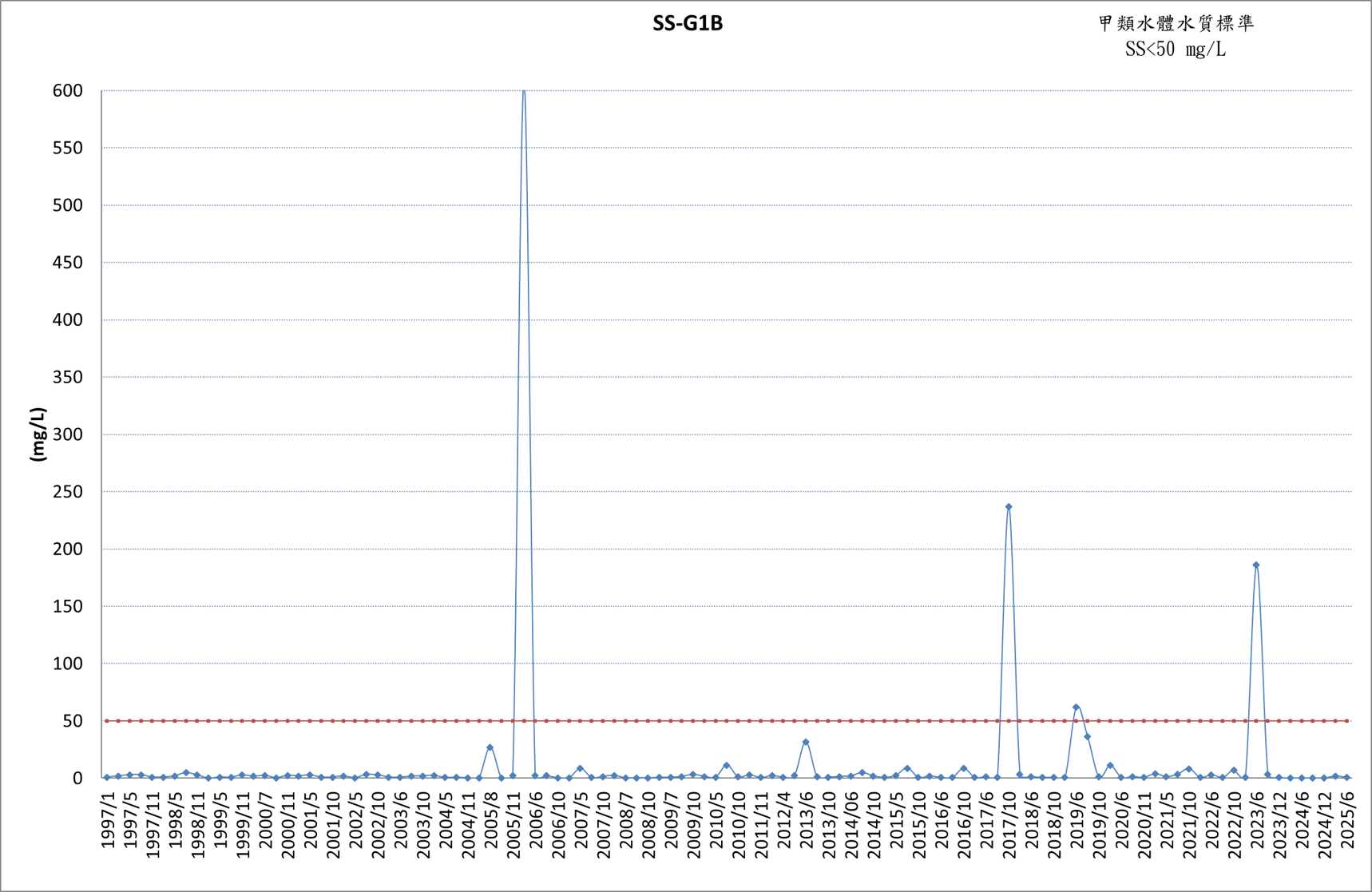
Task: Click the red 50 mg/L standard line
Action: (x=727, y=720)
